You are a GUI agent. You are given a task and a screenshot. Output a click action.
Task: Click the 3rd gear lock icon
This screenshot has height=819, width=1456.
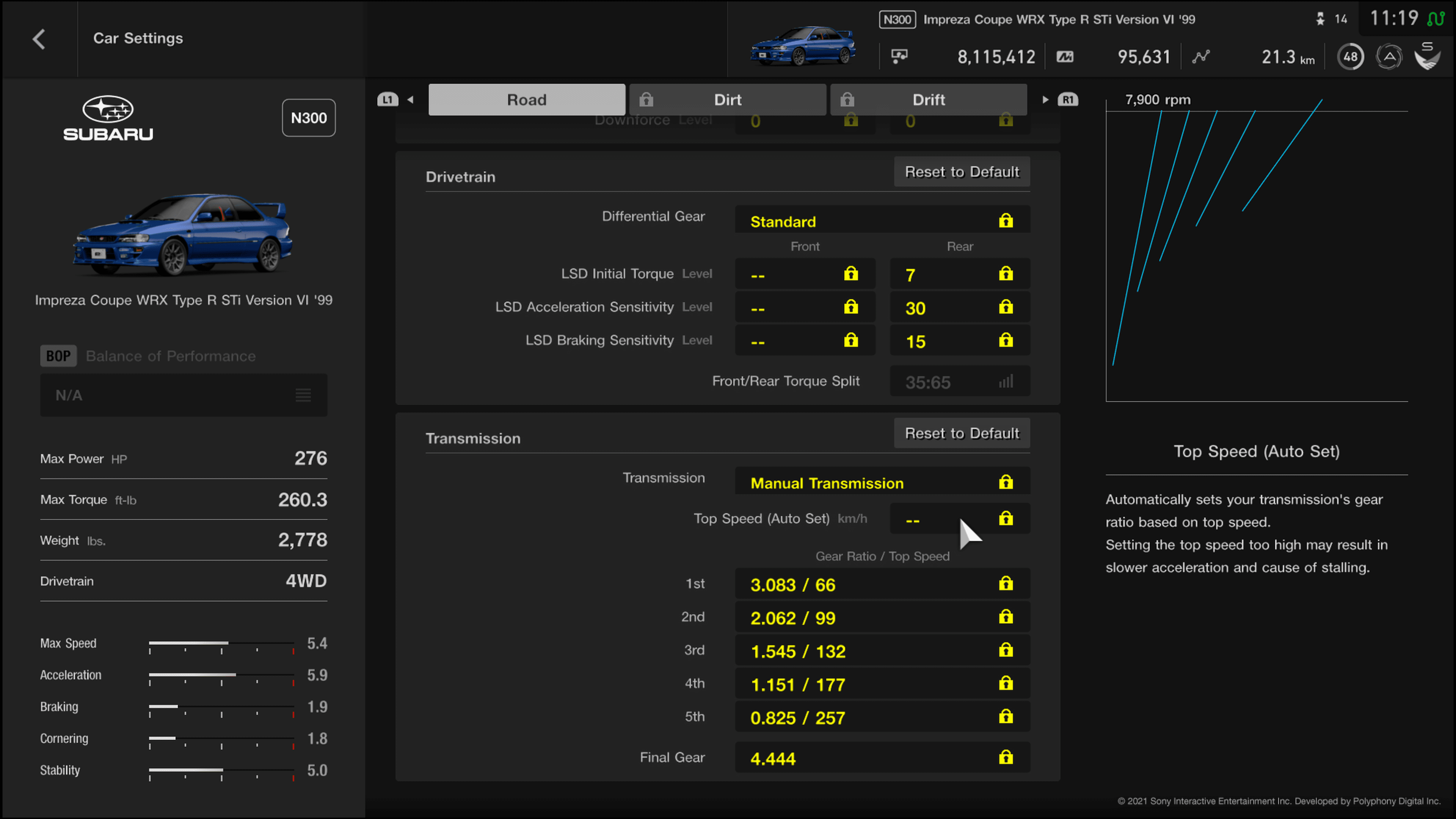pyautogui.click(x=1006, y=650)
